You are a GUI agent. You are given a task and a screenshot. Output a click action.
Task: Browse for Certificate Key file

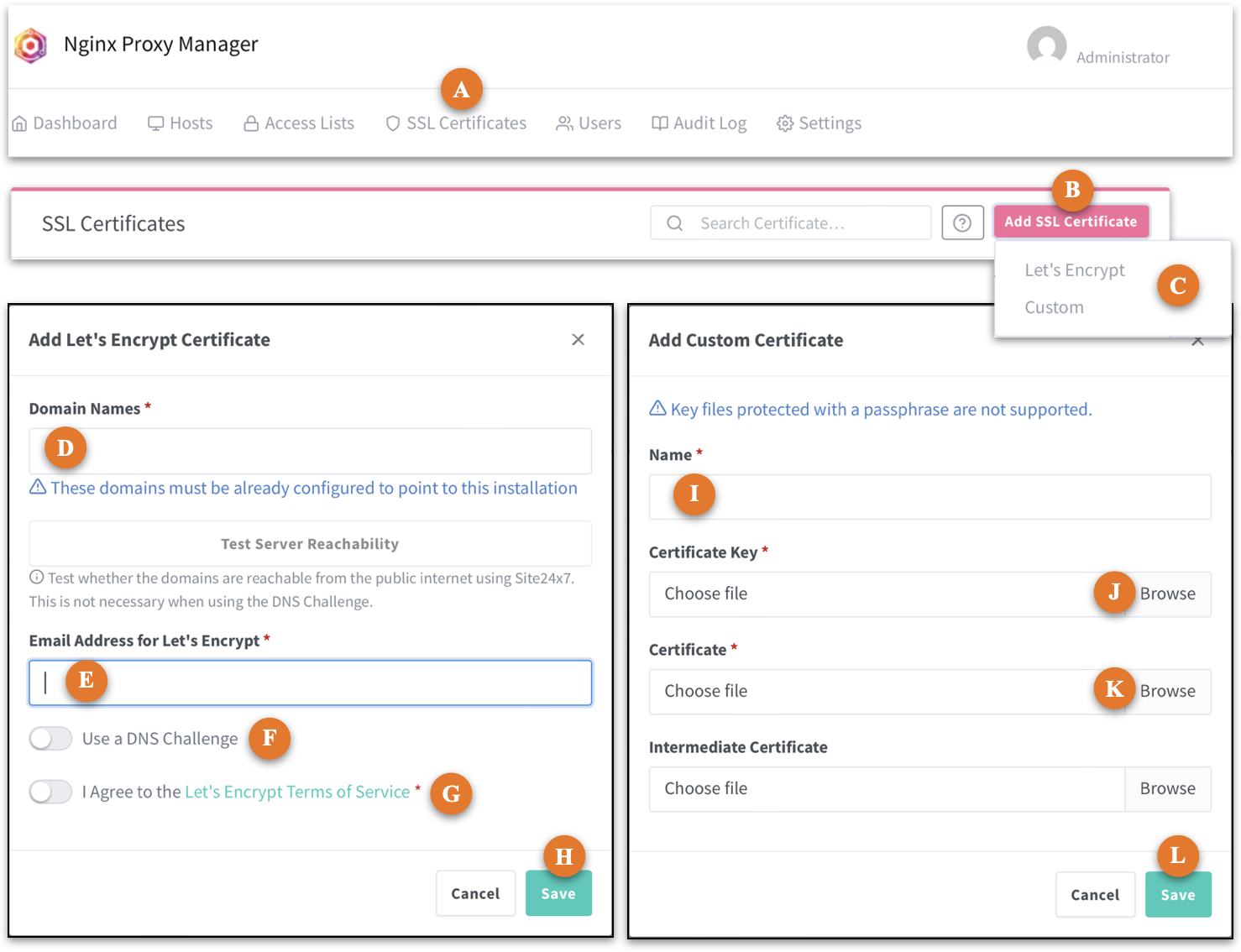click(x=1167, y=594)
